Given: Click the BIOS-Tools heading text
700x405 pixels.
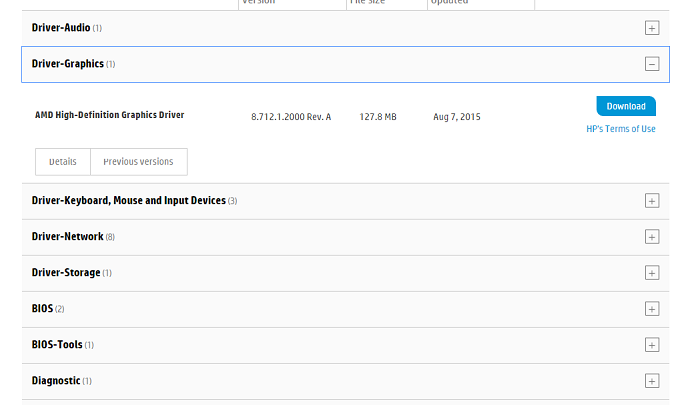Looking at the screenshot, I should (57, 345).
